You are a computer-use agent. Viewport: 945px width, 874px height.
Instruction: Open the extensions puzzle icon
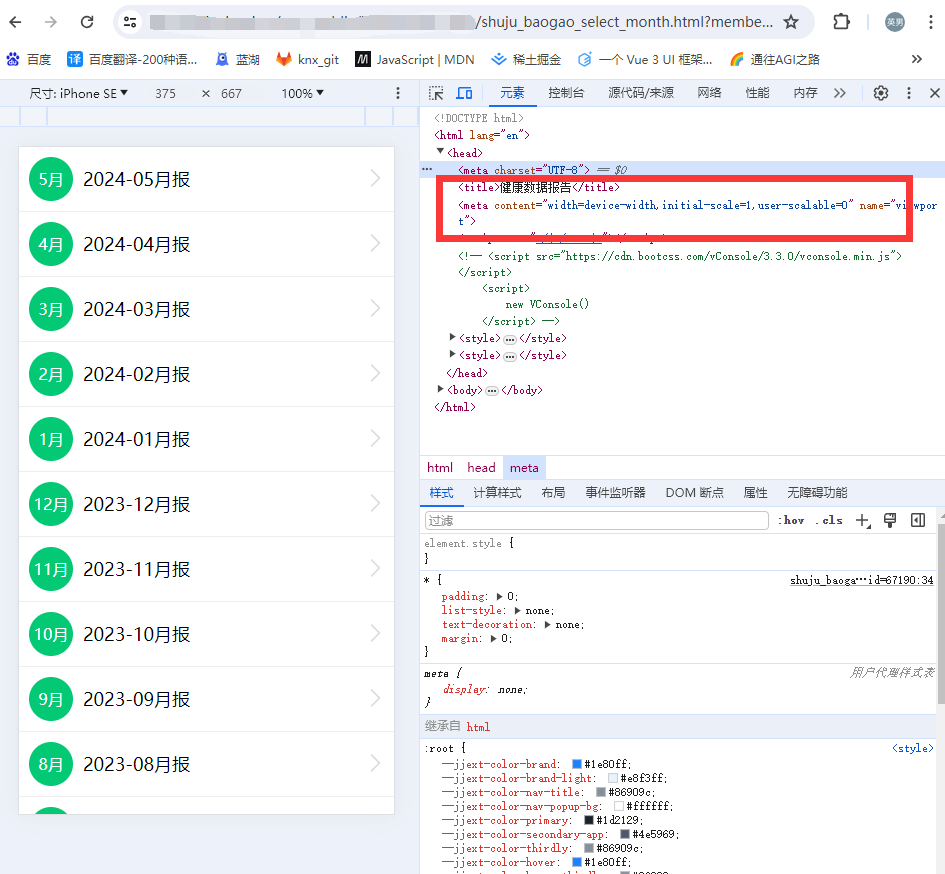(841, 22)
